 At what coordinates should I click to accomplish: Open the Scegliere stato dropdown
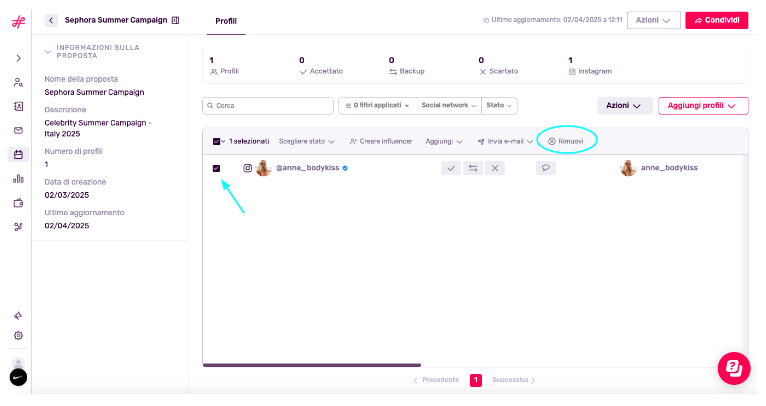[x=306, y=142]
